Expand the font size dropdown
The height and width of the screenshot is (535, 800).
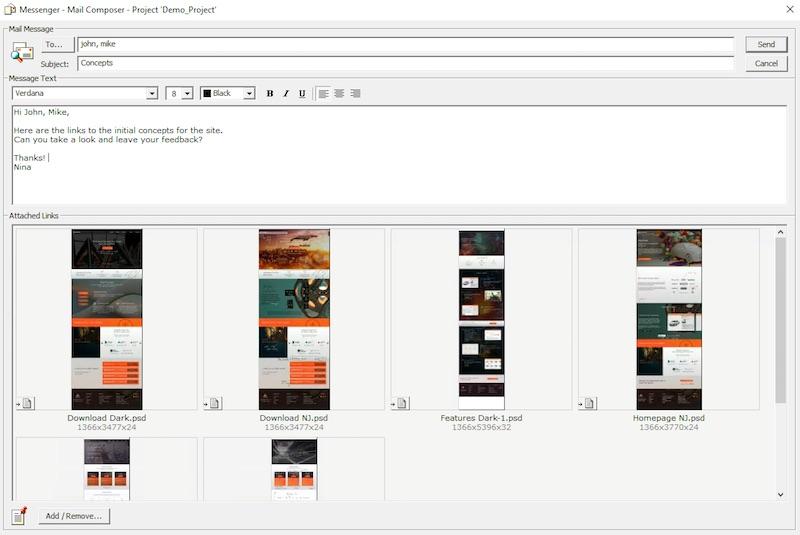(x=187, y=94)
